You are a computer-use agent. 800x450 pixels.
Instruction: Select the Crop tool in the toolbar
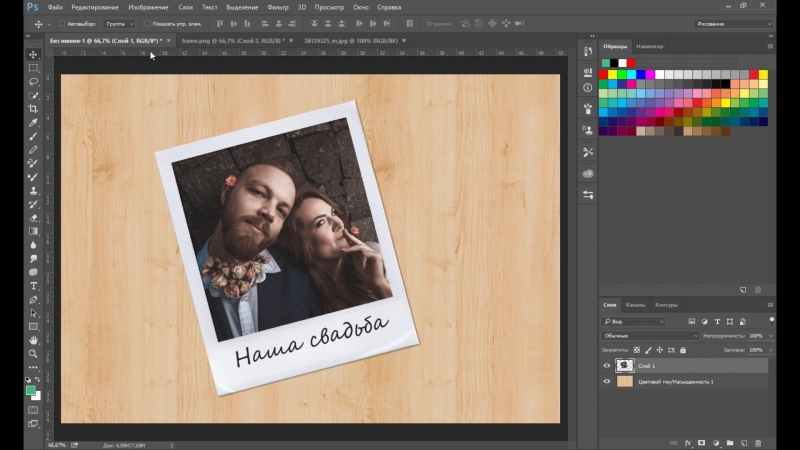coord(33,109)
